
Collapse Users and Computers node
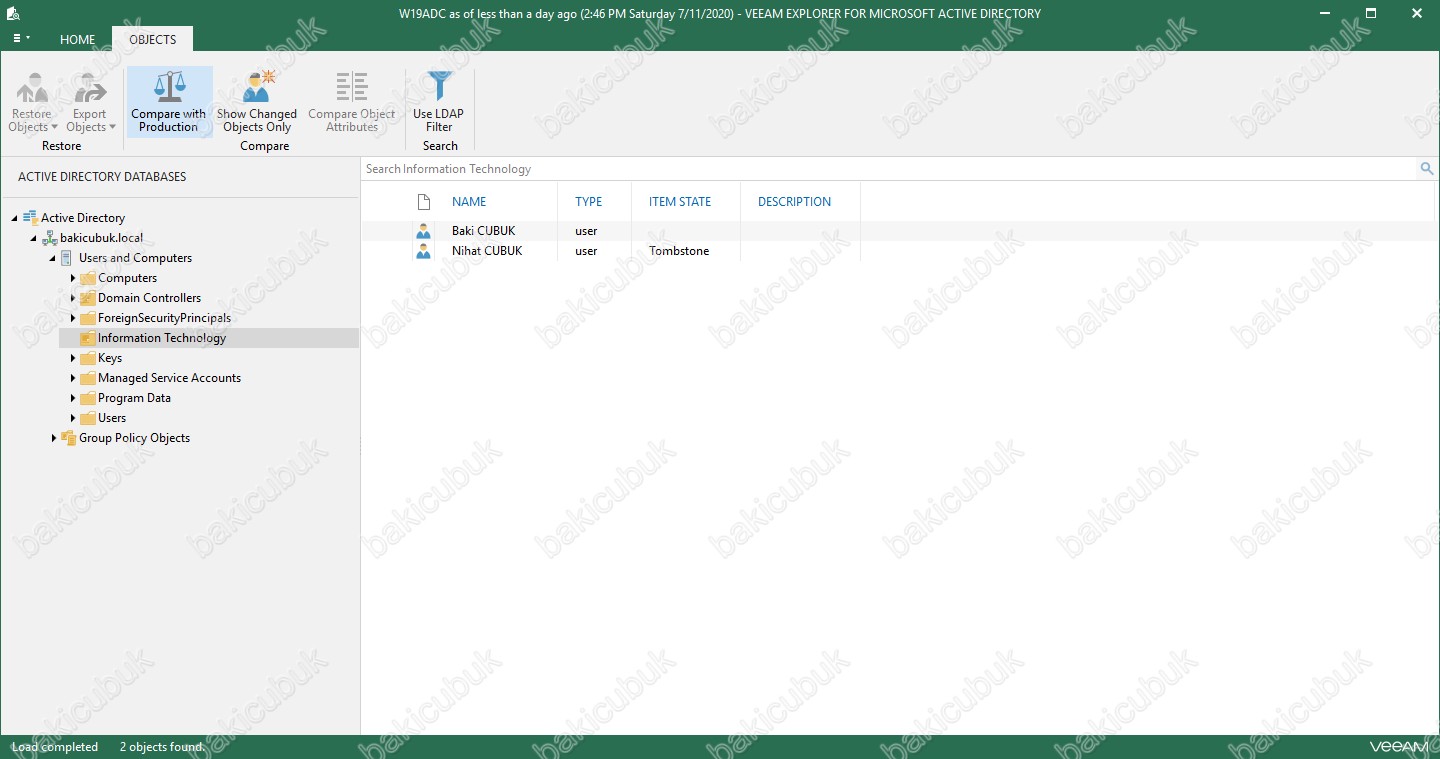click(x=52, y=258)
